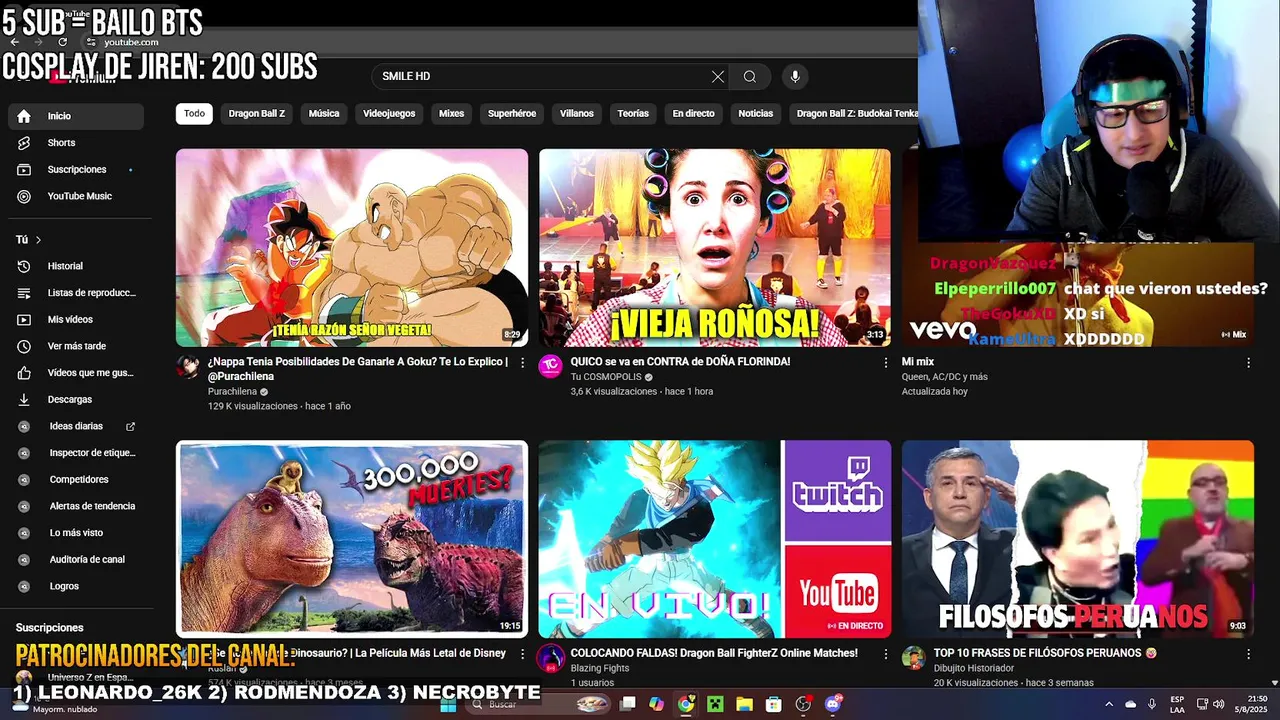Show hidden system tray icons
The image size is (1280, 720).
[x=1108, y=704]
